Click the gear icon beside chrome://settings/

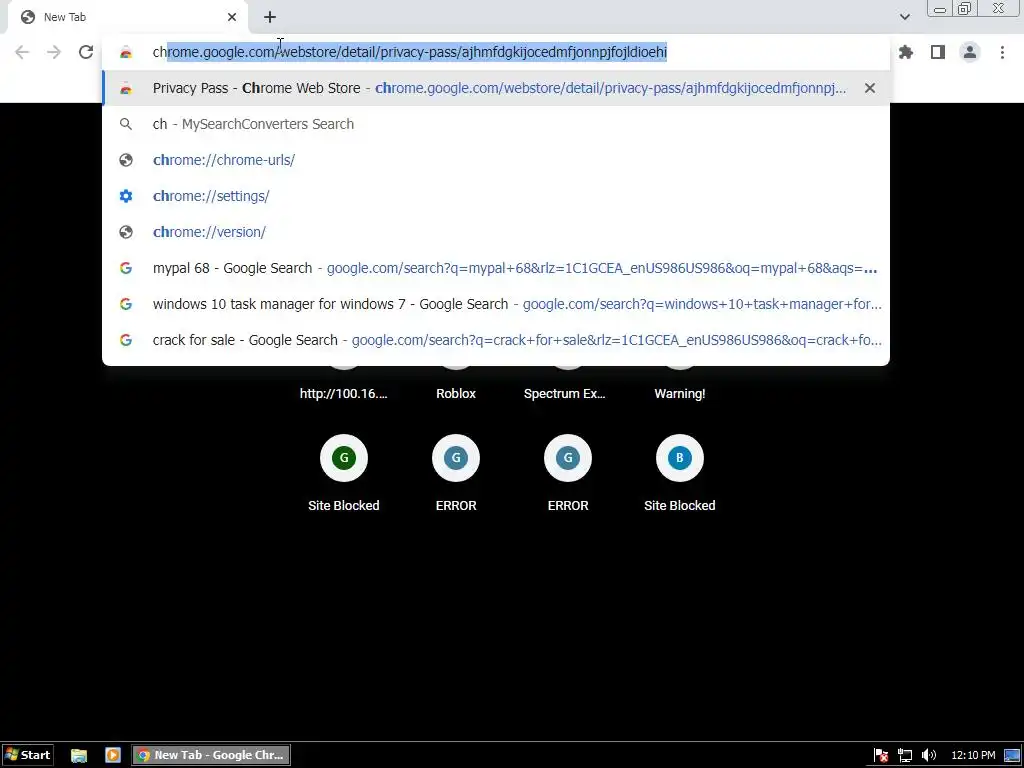(x=126, y=196)
